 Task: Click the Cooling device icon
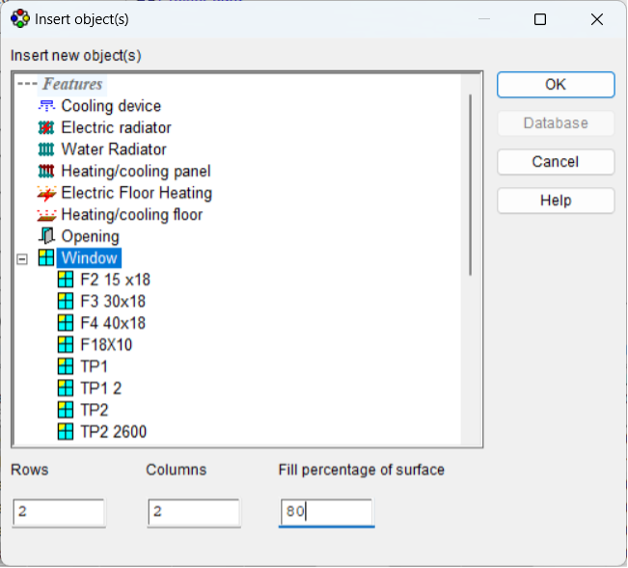pyautogui.click(x=46, y=106)
